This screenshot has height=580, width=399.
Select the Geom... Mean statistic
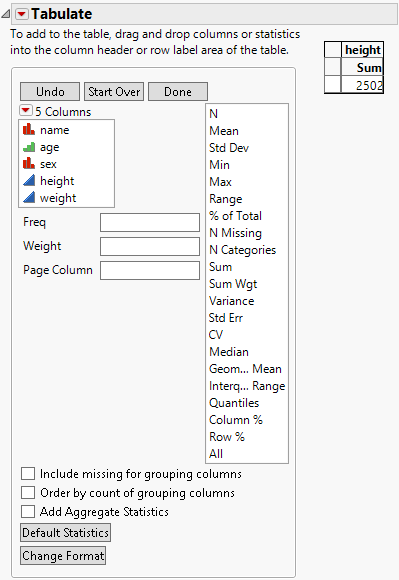point(245,369)
